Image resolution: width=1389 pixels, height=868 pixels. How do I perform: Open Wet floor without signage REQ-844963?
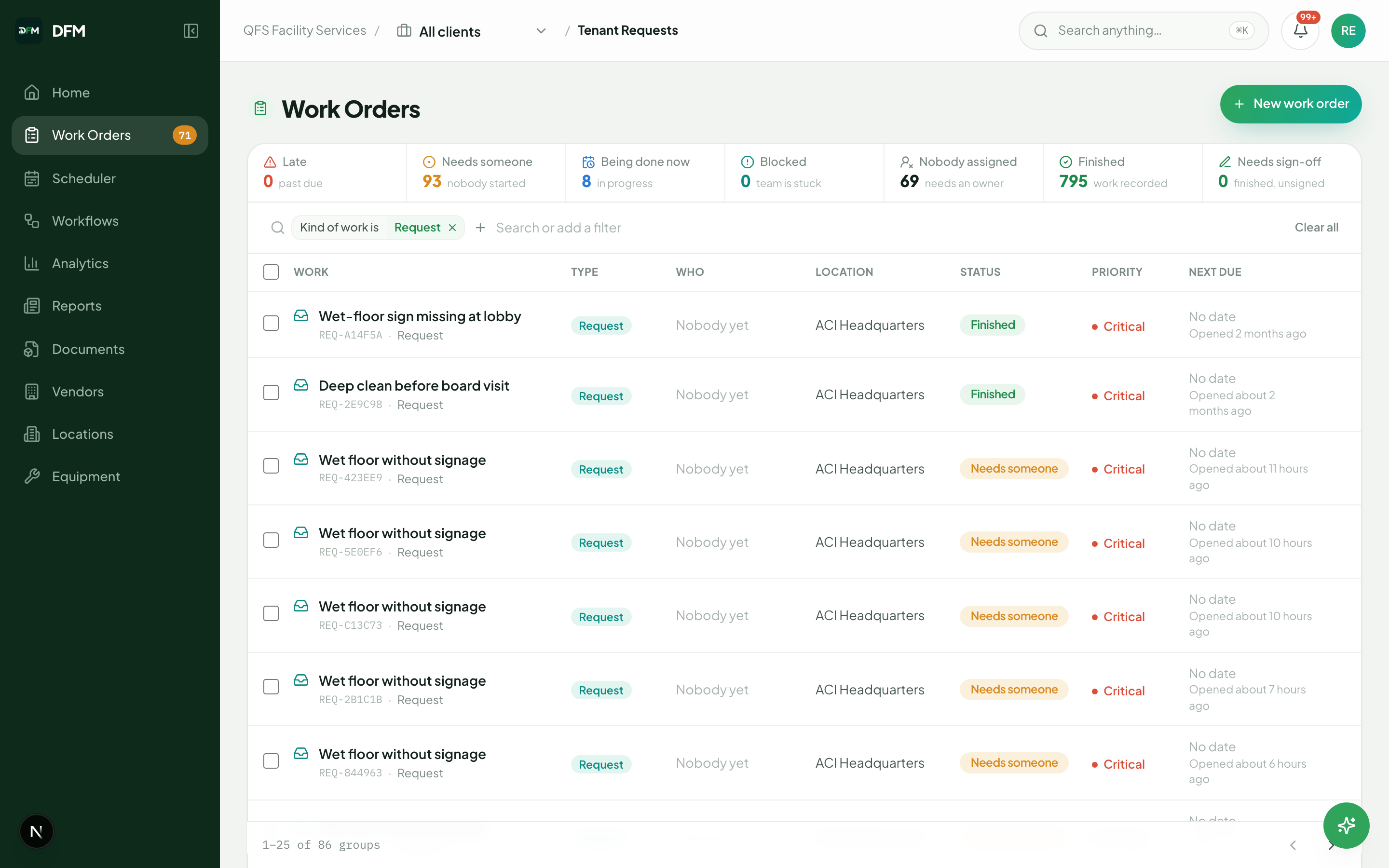coord(402,754)
